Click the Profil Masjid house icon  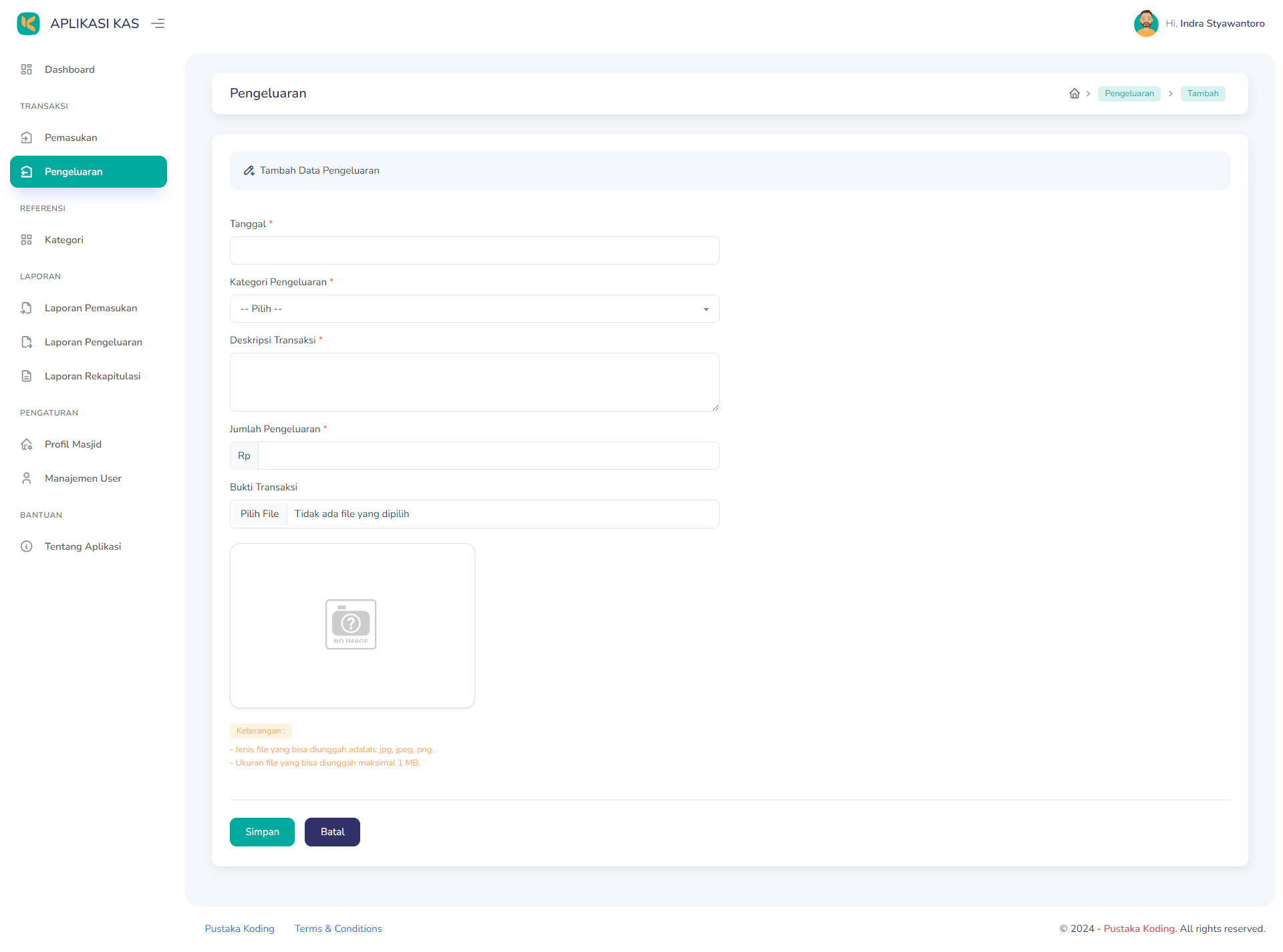pyautogui.click(x=27, y=444)
